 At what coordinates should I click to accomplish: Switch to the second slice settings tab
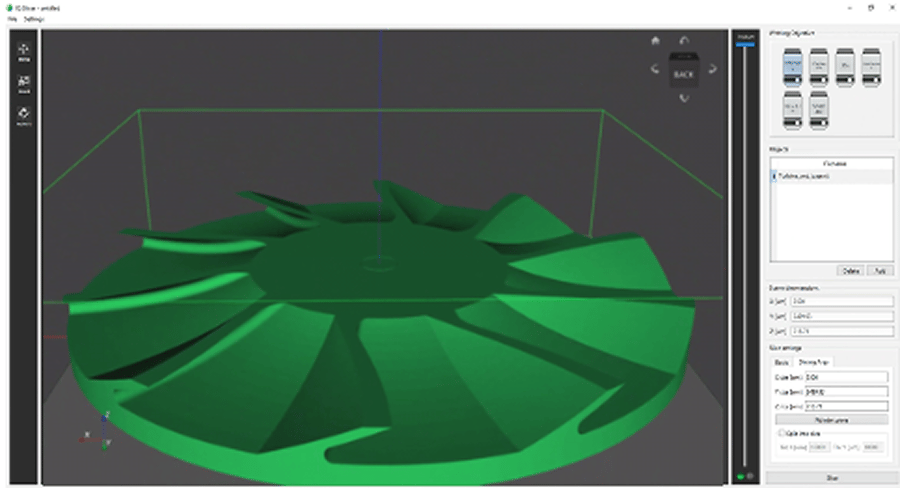(813, 362)
